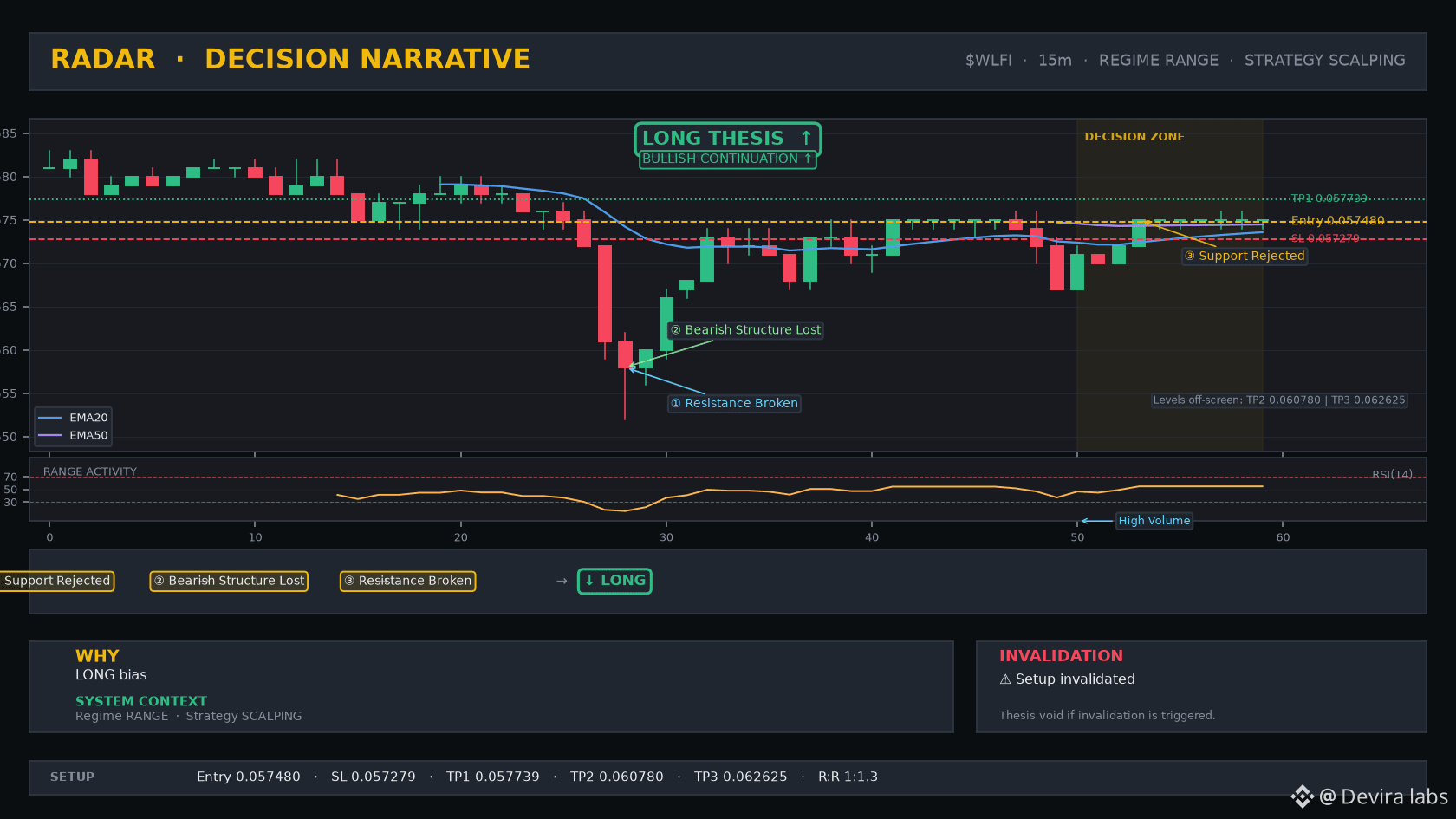1456x819 pixels.
Task: Click the Bearish Structure Lost chip in strip
Action: [229, 582]
